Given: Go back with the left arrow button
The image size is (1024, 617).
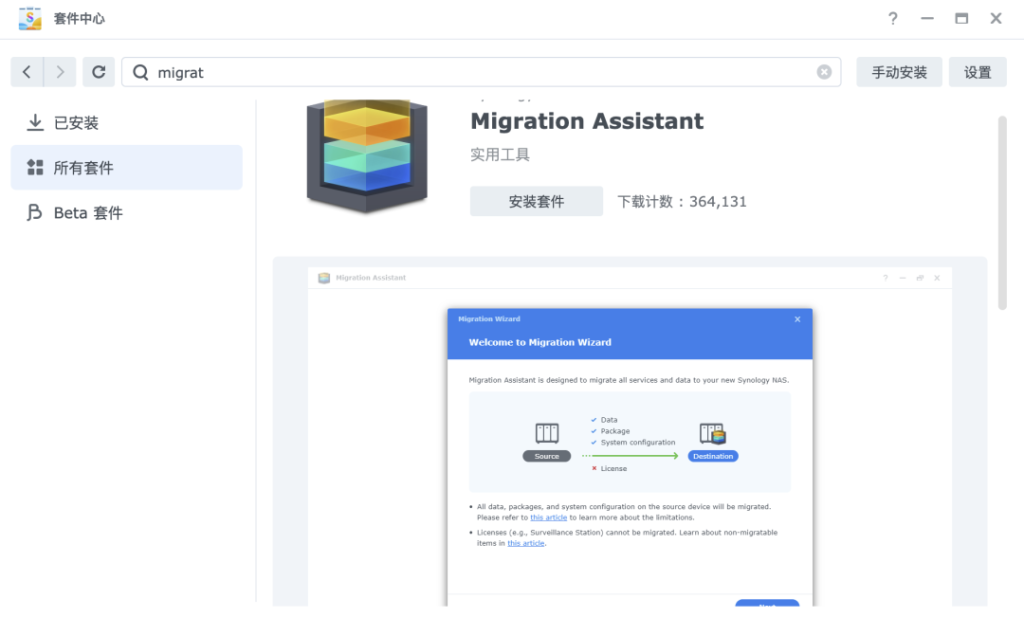Looking at the screenshot, I should click(x=27, y=72).
